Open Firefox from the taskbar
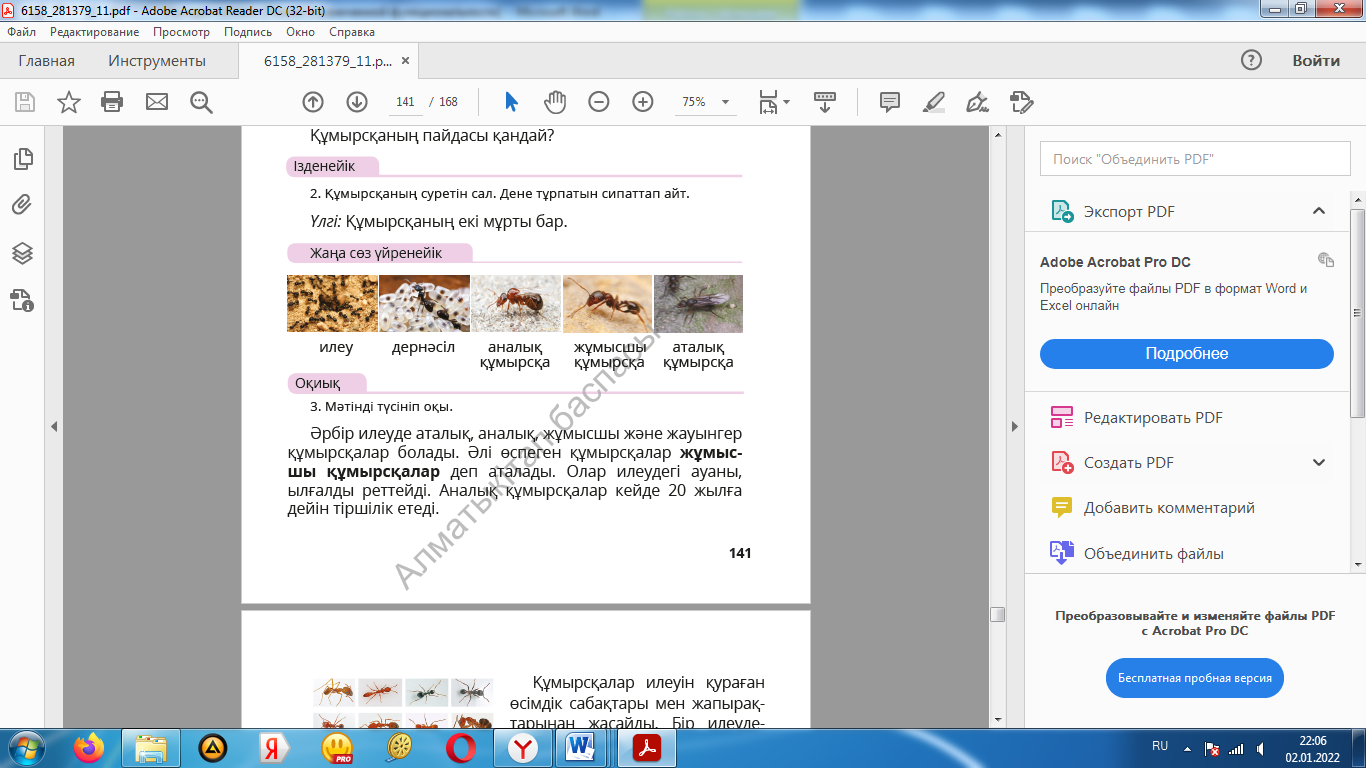This screenshot has width=1366, height=768. coord(89,748)
